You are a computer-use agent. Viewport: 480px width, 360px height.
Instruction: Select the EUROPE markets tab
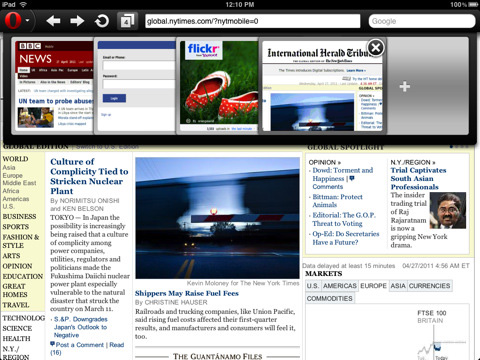pyautogui.click(x=373, y=286)
